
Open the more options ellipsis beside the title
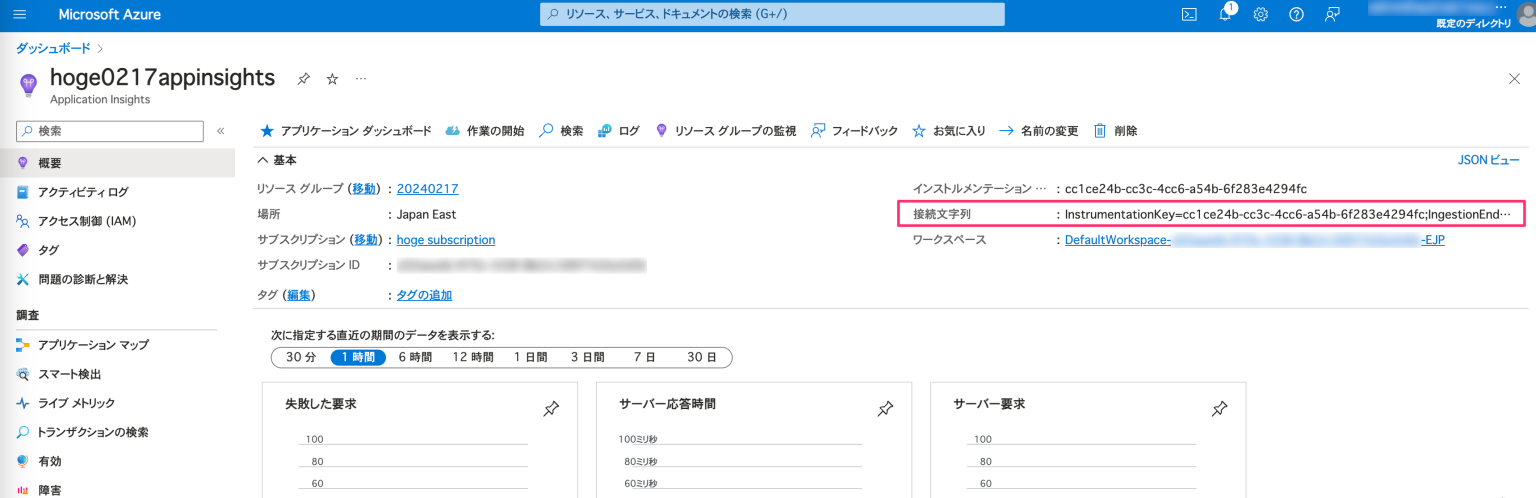[361, 78]
